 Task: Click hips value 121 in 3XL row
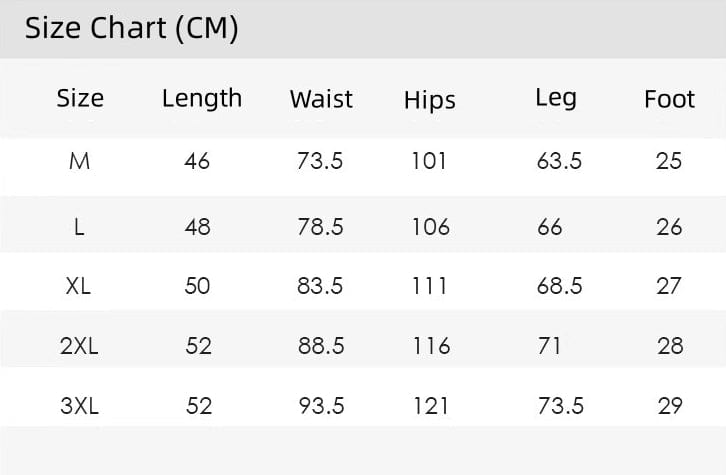point(430,406)
